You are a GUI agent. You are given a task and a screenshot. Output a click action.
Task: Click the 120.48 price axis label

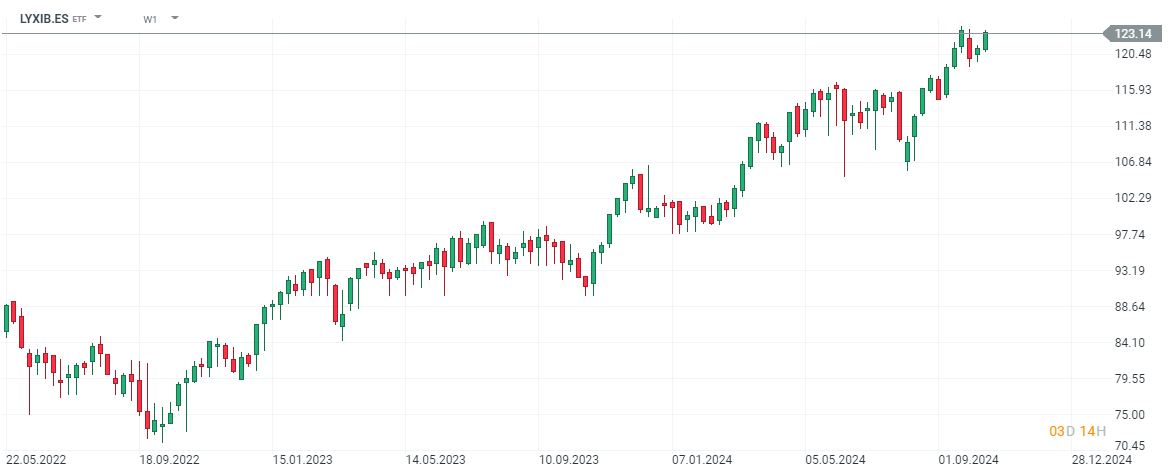click(1132, 54)
